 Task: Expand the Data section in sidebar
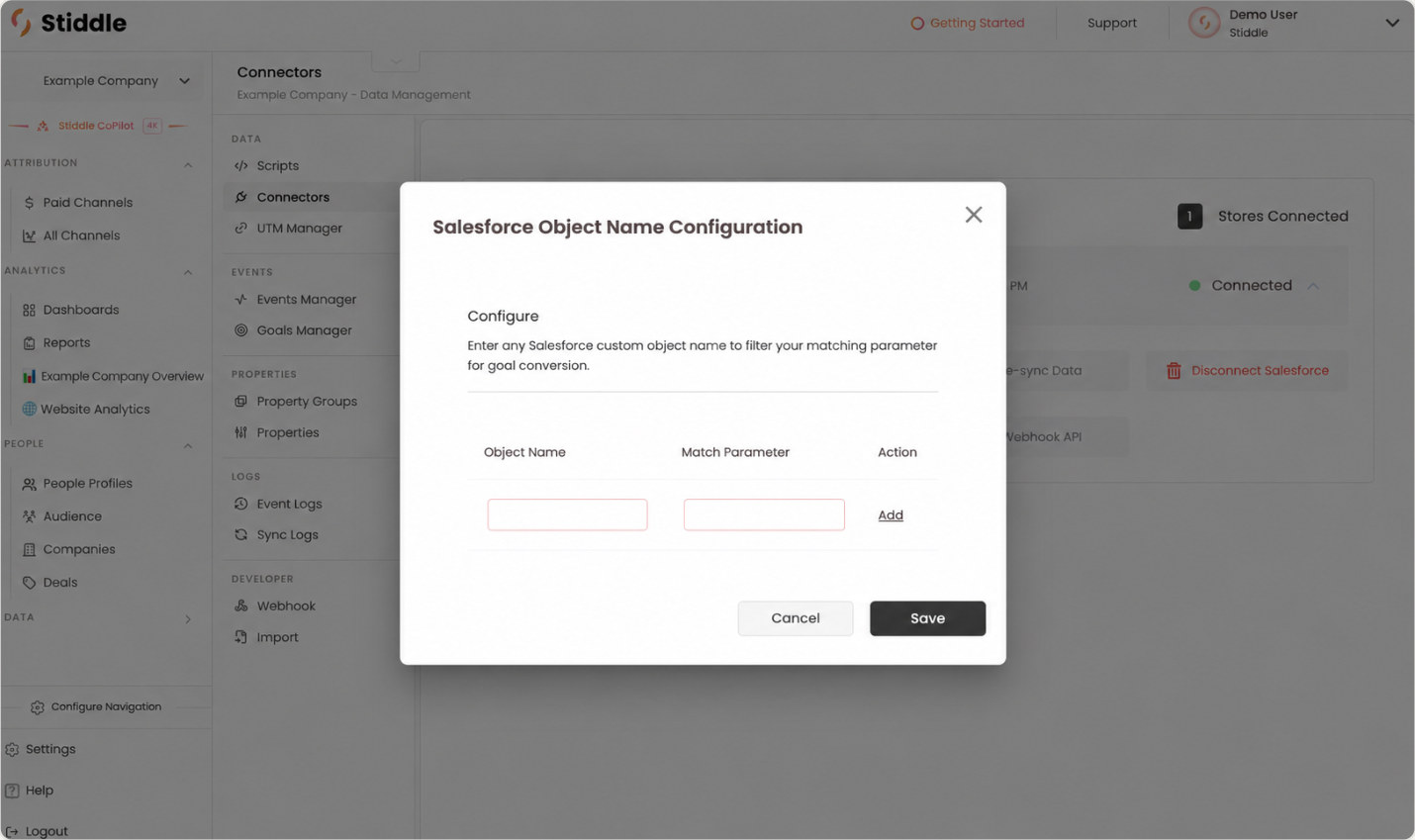click(188, 619)
